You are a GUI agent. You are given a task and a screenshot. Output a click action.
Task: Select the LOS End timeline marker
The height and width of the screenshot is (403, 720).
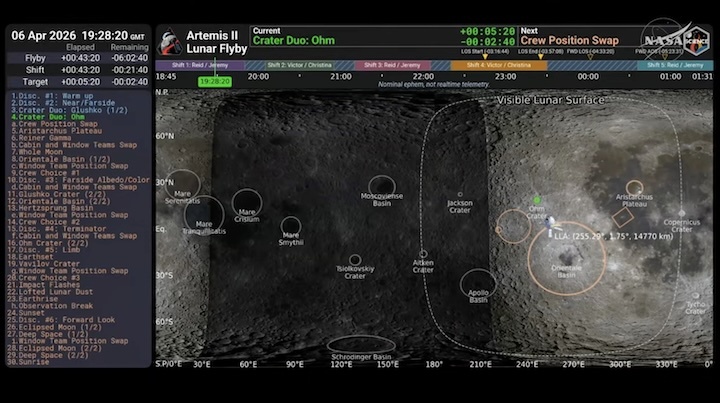540,56
